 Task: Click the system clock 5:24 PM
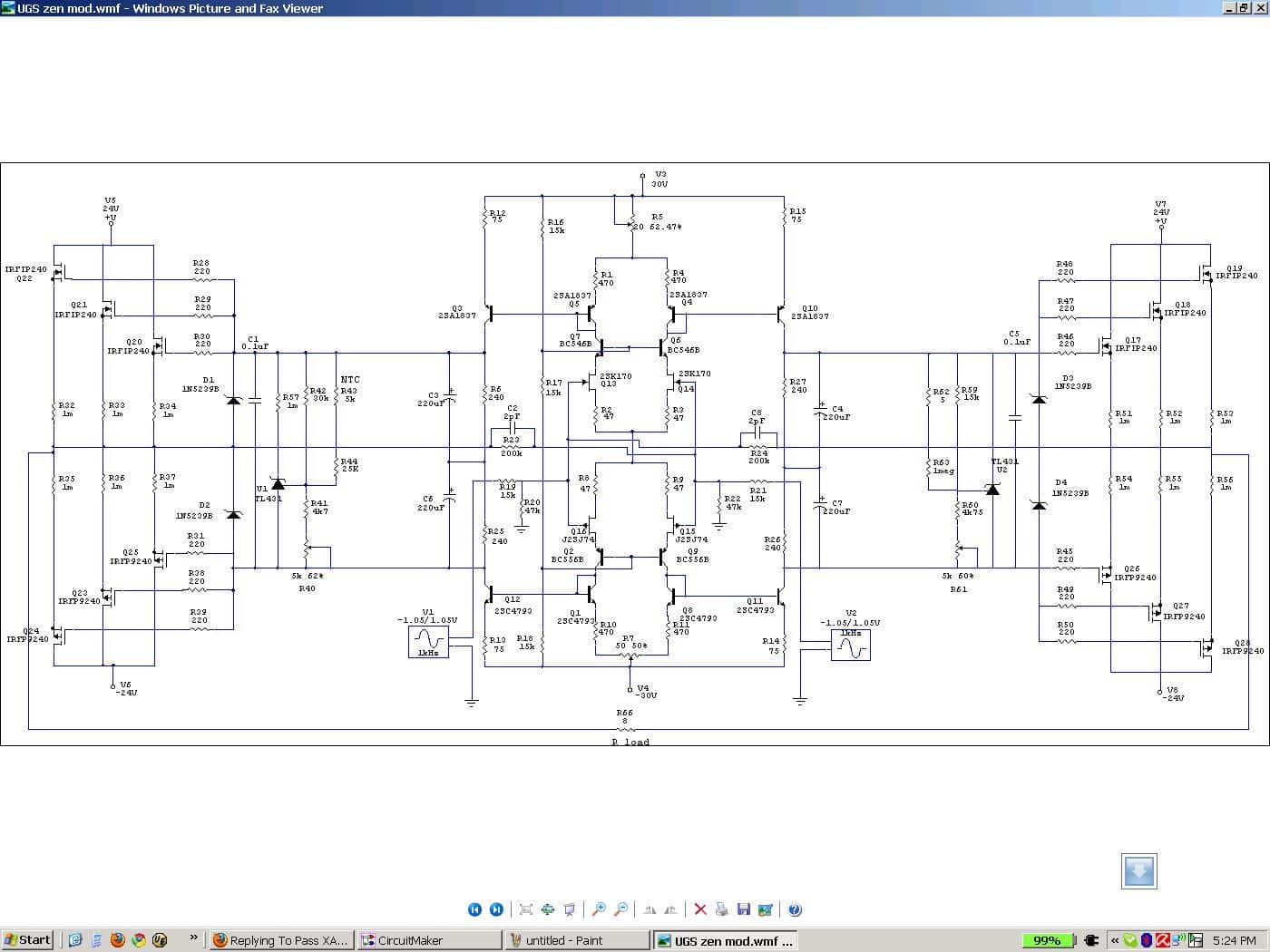(1234, 940)
